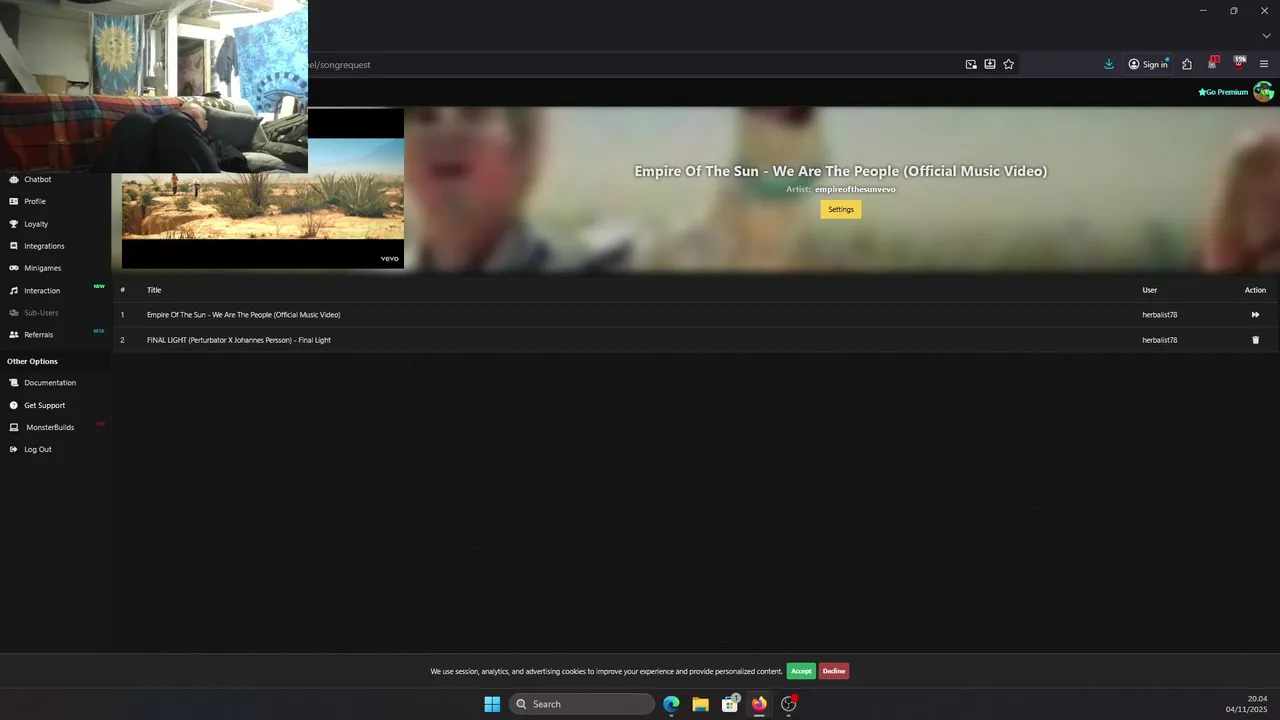Skip the current Empire Of The Sun song

pyautogui.click(x=1255, y=315)
